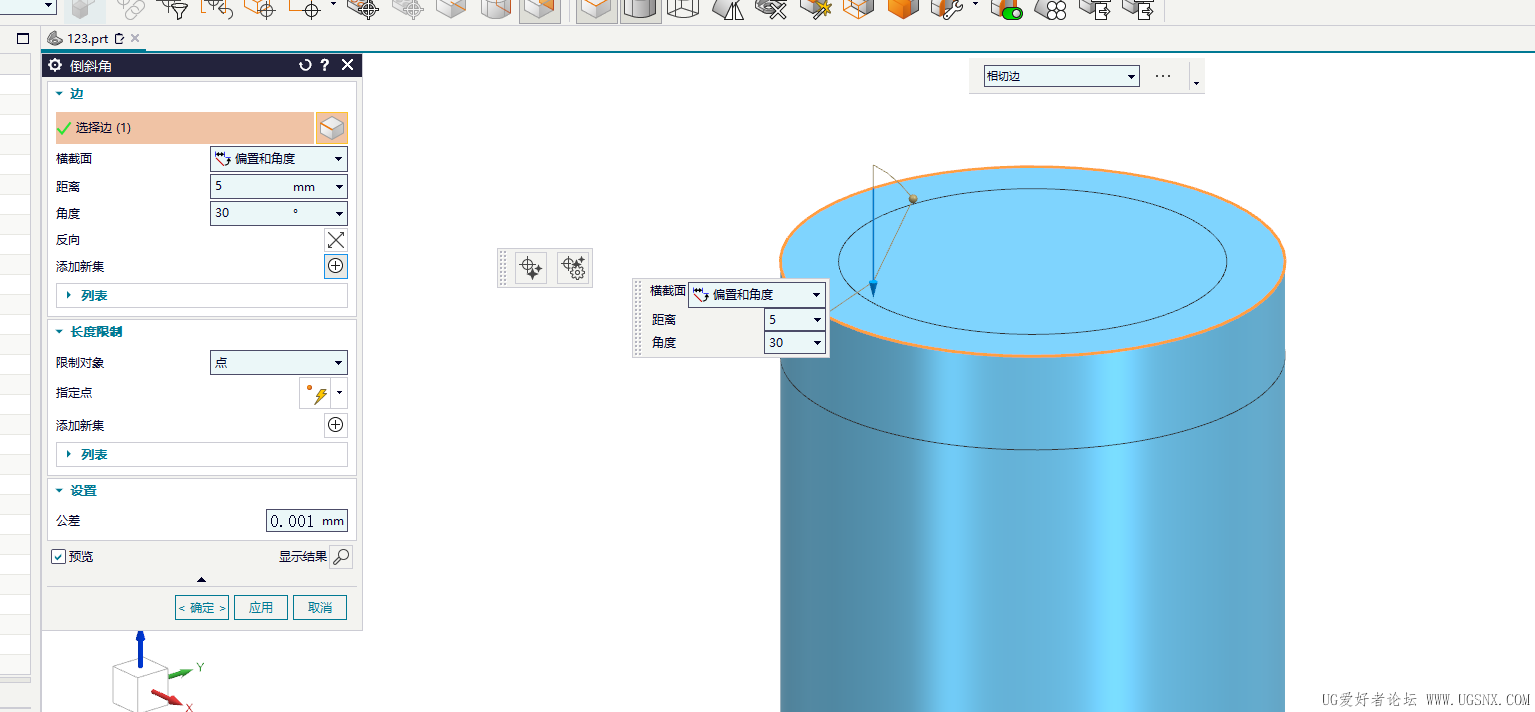Click the edge selection cube icon beside 选择边

[332, 128]
